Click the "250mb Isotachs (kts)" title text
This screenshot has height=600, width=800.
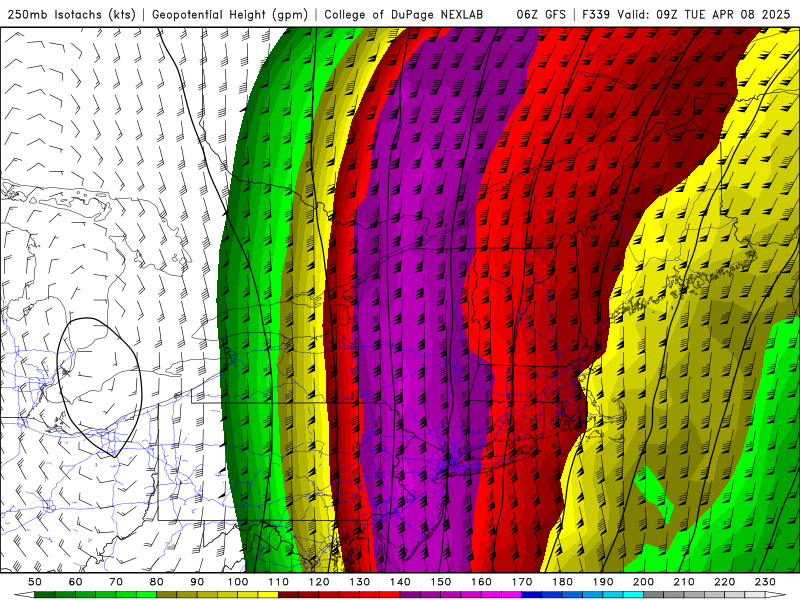click(x=71, y=15)
